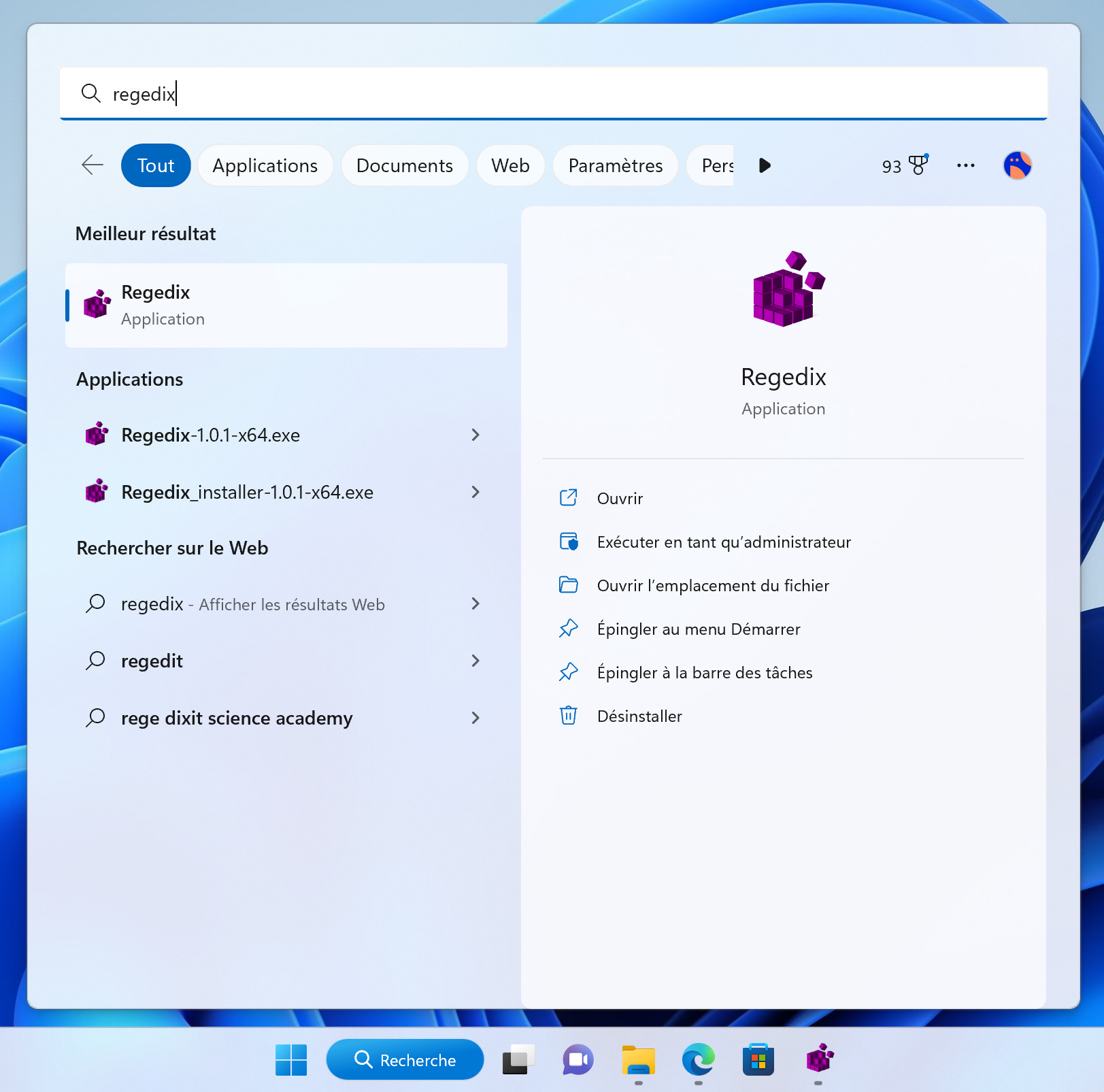
Task: Click the magnifier icon in the search box
Action: (x=90, y=93)
